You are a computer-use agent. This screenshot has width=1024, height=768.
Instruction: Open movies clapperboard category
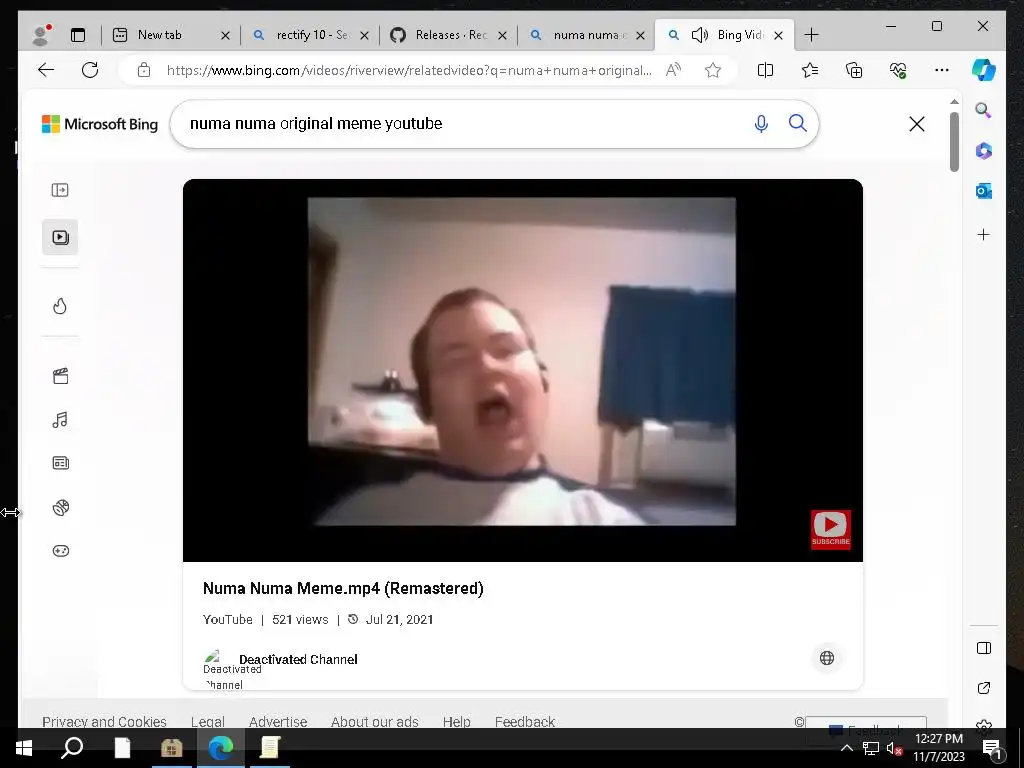pyautogui.click(x=60, y=376)
